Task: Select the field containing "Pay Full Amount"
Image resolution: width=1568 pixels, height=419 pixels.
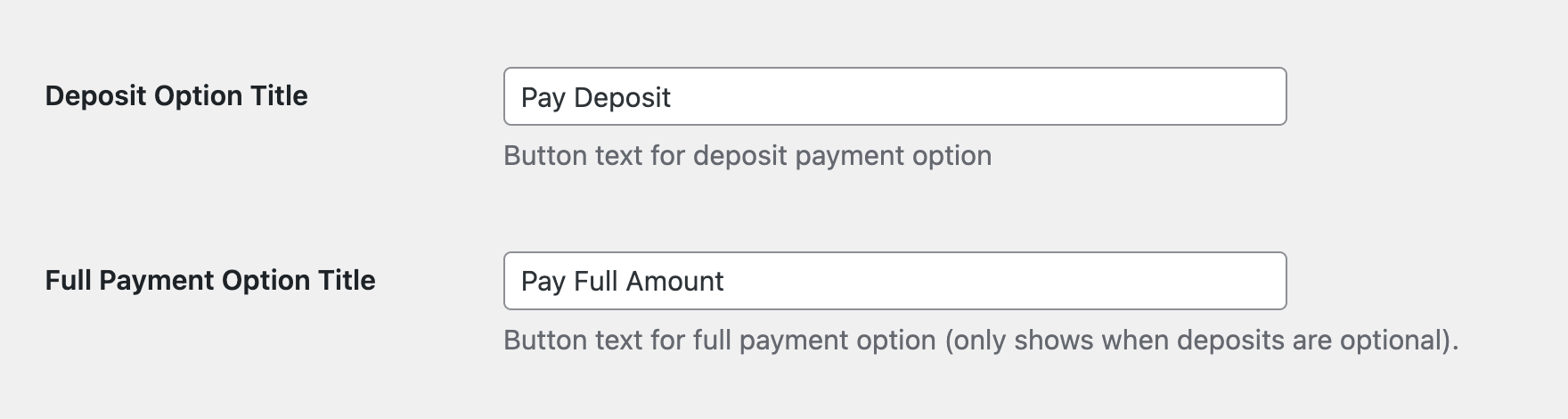Action: coord(894,281)
